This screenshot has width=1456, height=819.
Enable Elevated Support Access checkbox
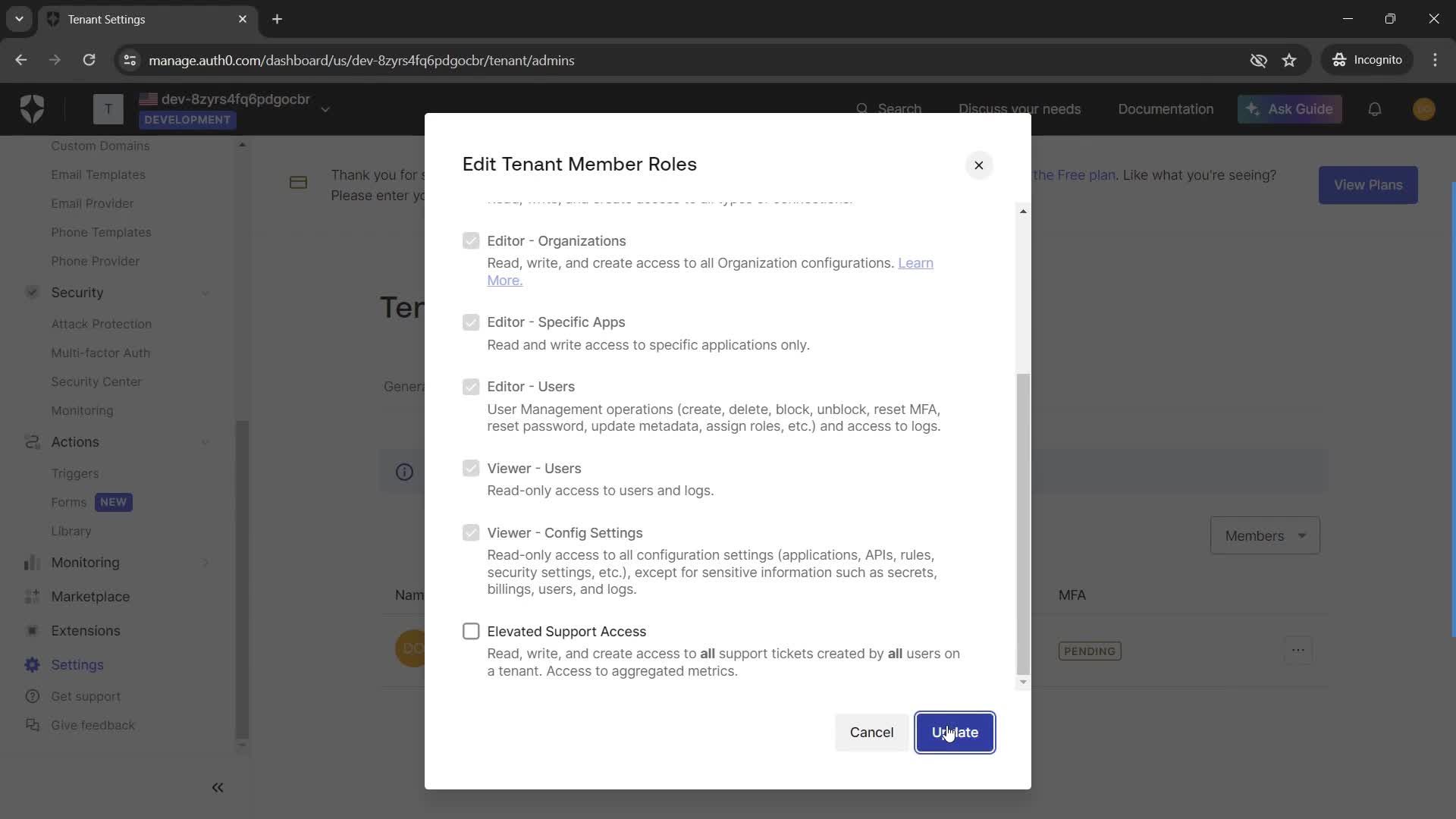click(x=471, y=631)
